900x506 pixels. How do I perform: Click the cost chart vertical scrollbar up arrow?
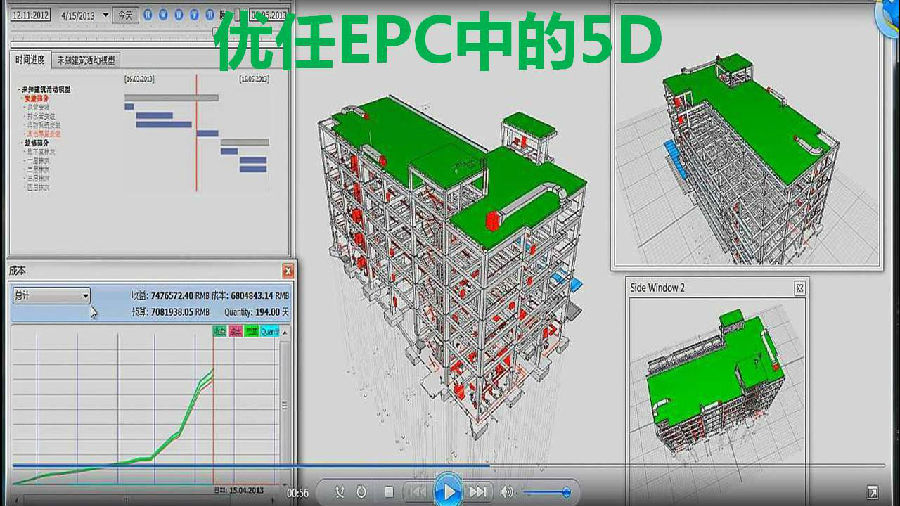[285, 332]
